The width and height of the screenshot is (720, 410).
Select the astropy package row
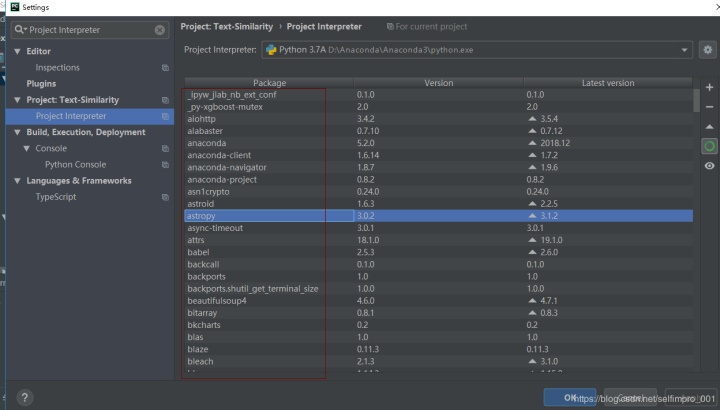tap(439, 216)
